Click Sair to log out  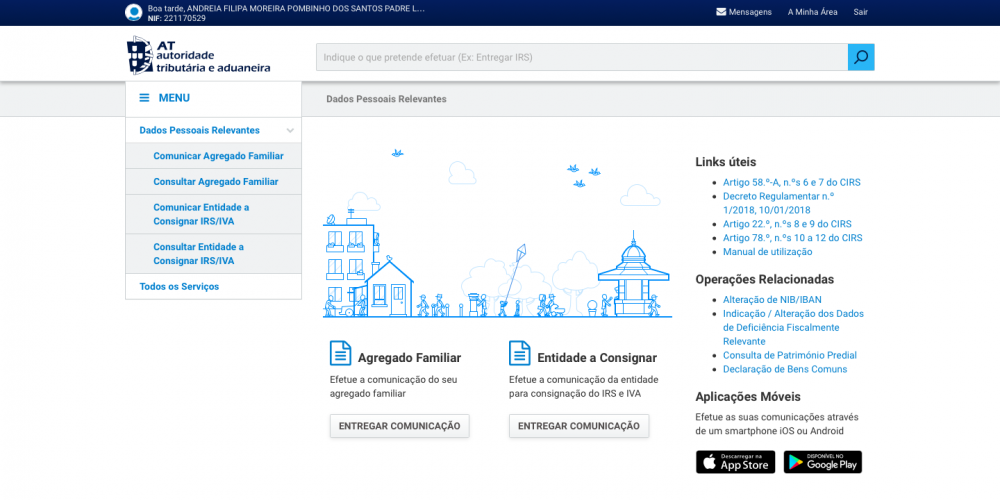tap(860, 12)
